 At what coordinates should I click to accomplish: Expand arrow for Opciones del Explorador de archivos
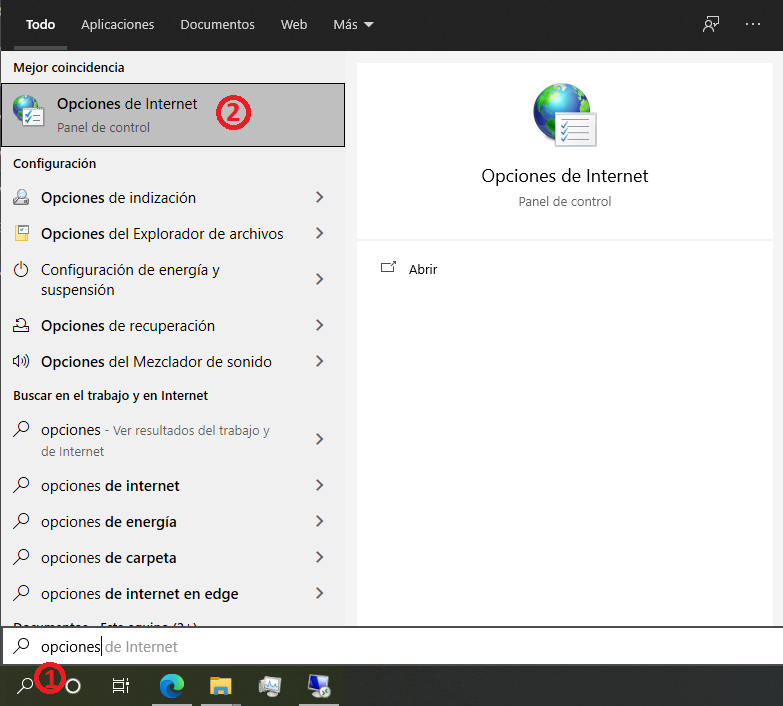tap(320, 233)
